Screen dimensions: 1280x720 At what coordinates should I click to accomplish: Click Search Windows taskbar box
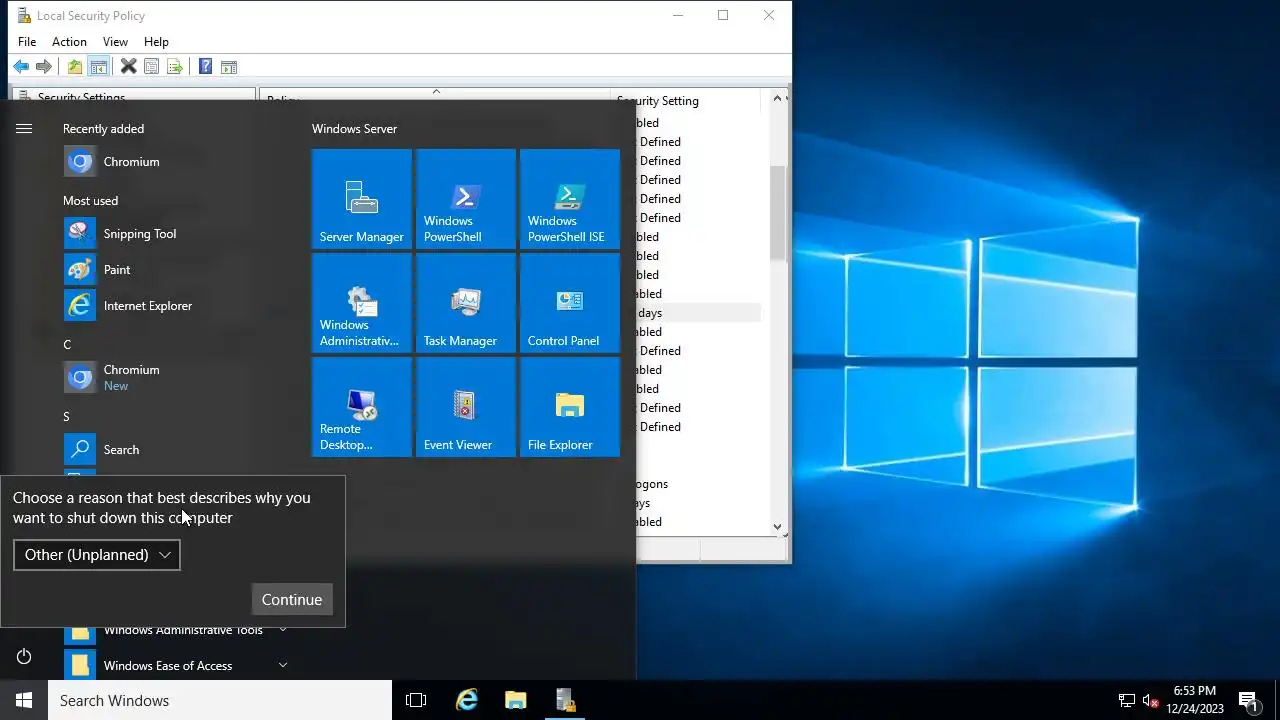pyautogui.click(x=220, y=700)
